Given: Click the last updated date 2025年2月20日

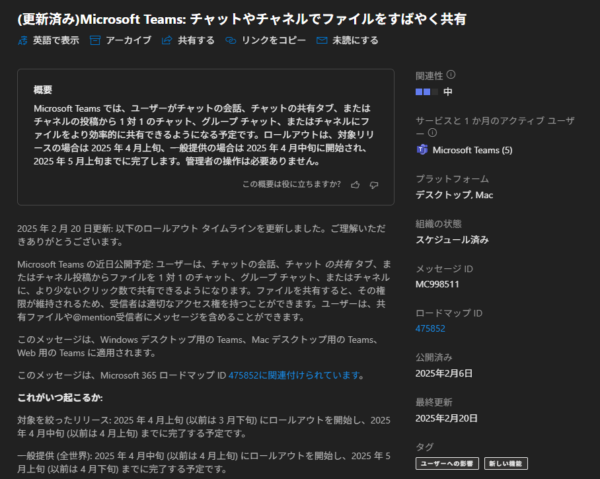Looking at the screenshot, I should (447, 418).
